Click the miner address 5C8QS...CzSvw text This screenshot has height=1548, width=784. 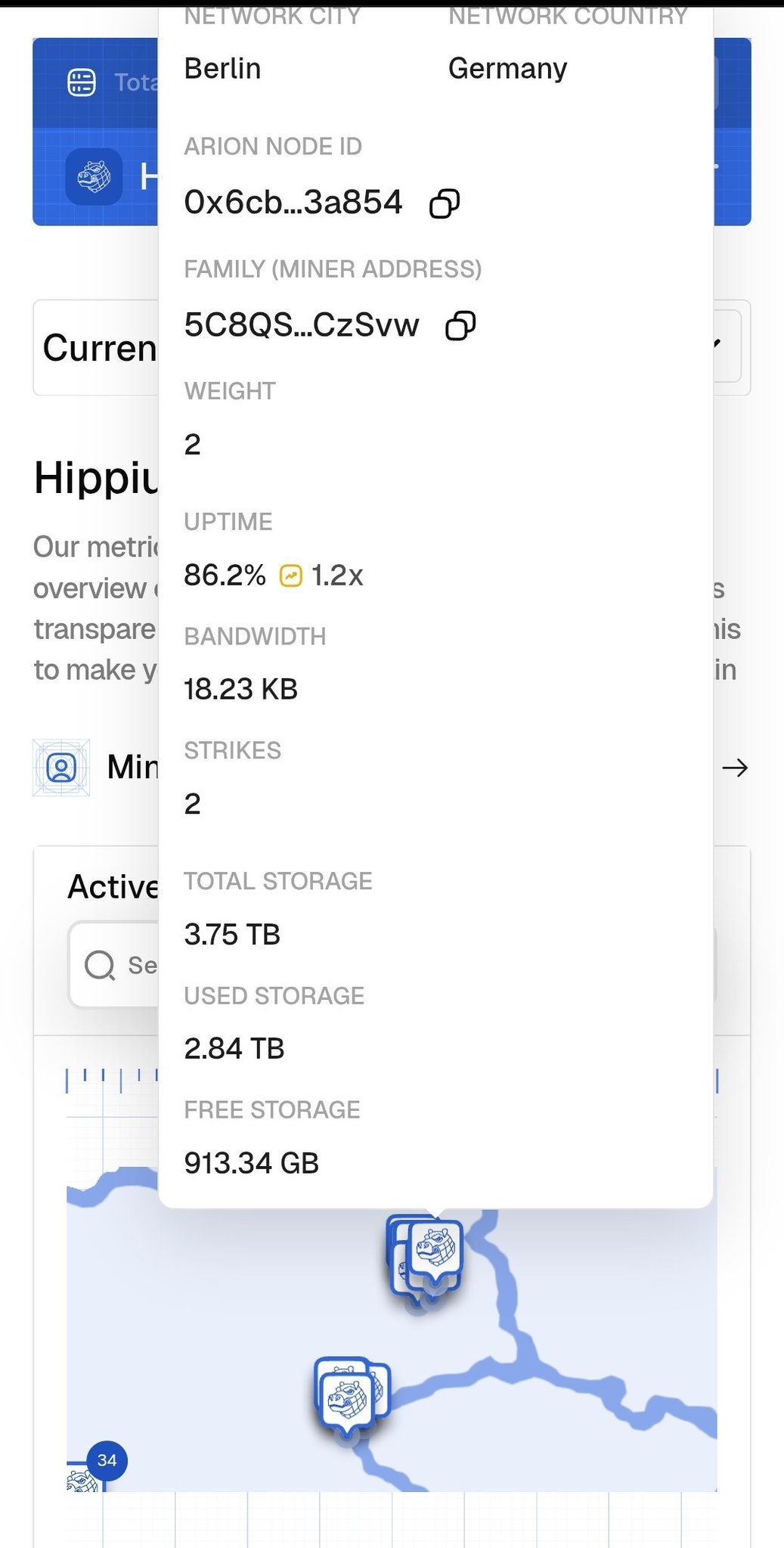(301, 325)
